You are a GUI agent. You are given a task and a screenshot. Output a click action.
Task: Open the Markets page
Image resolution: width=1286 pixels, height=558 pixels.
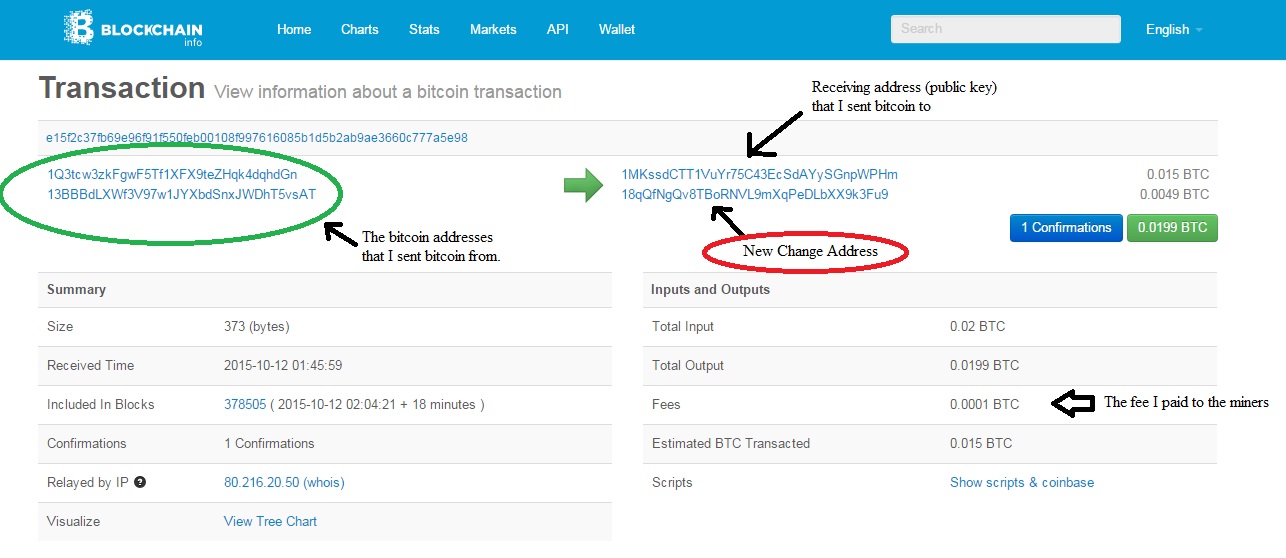(493, 29)
